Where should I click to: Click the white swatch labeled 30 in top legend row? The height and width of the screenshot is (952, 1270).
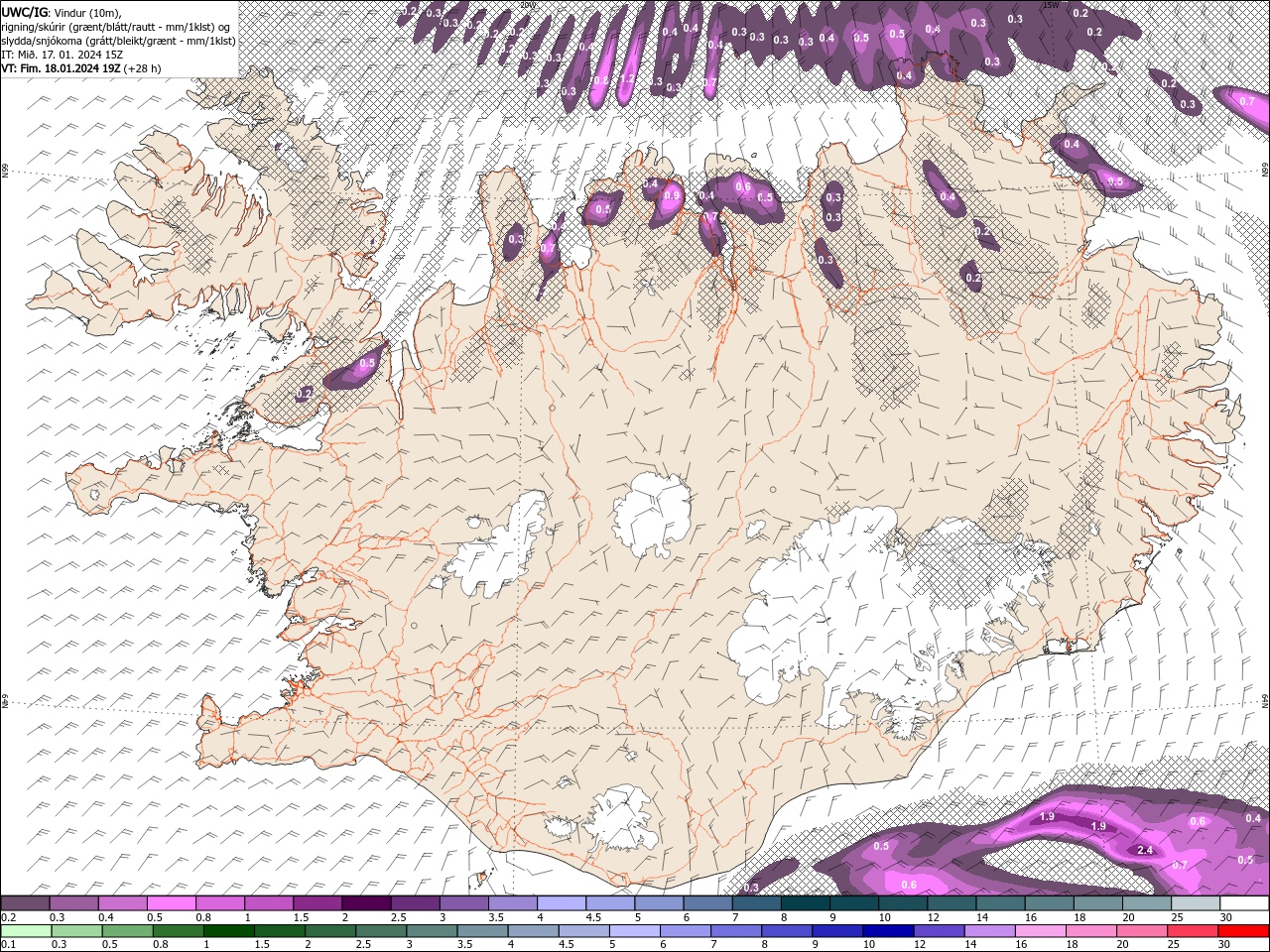coord(1244,903)
